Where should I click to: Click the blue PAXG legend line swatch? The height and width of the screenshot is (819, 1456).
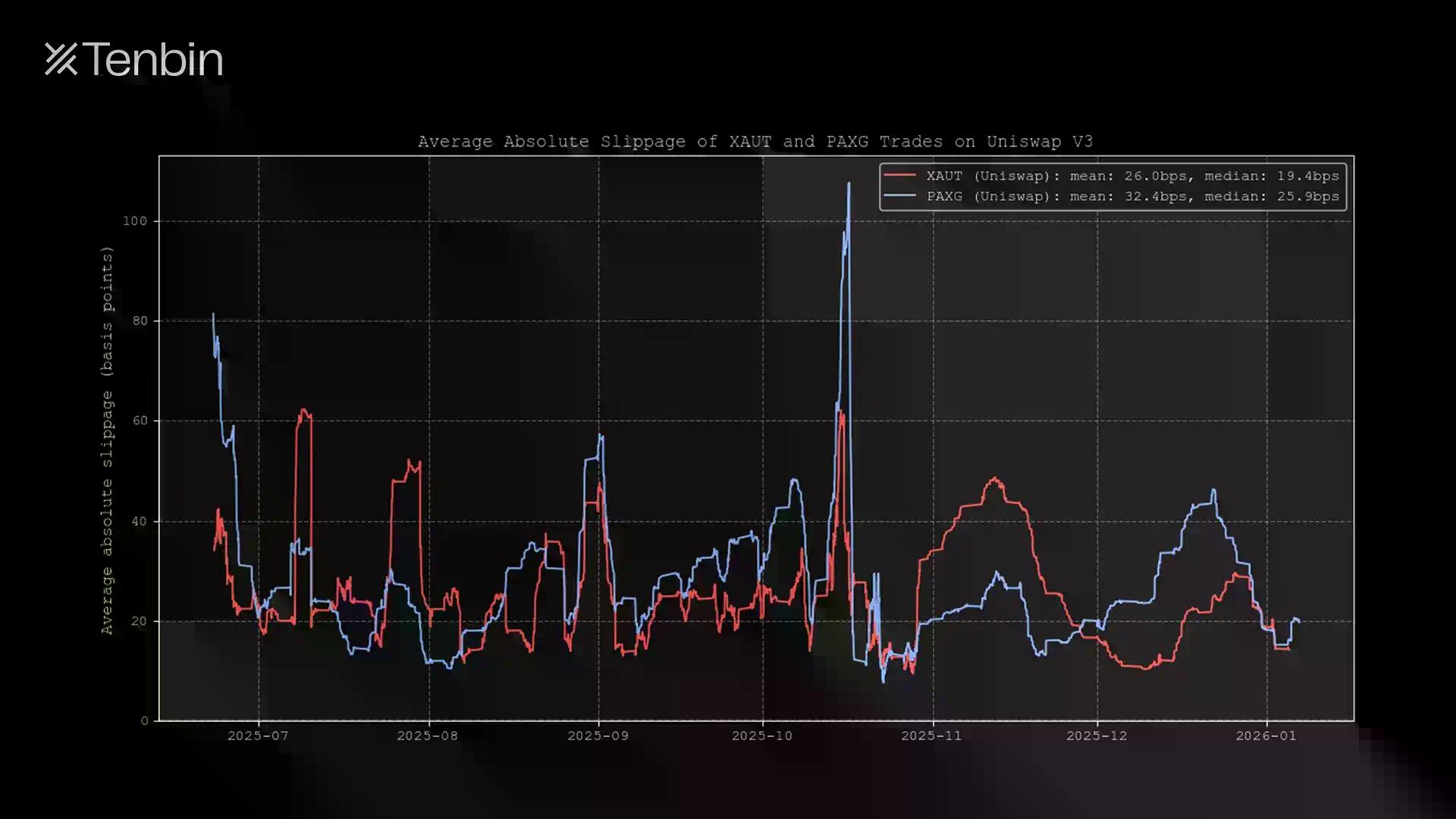pos(900,196)
